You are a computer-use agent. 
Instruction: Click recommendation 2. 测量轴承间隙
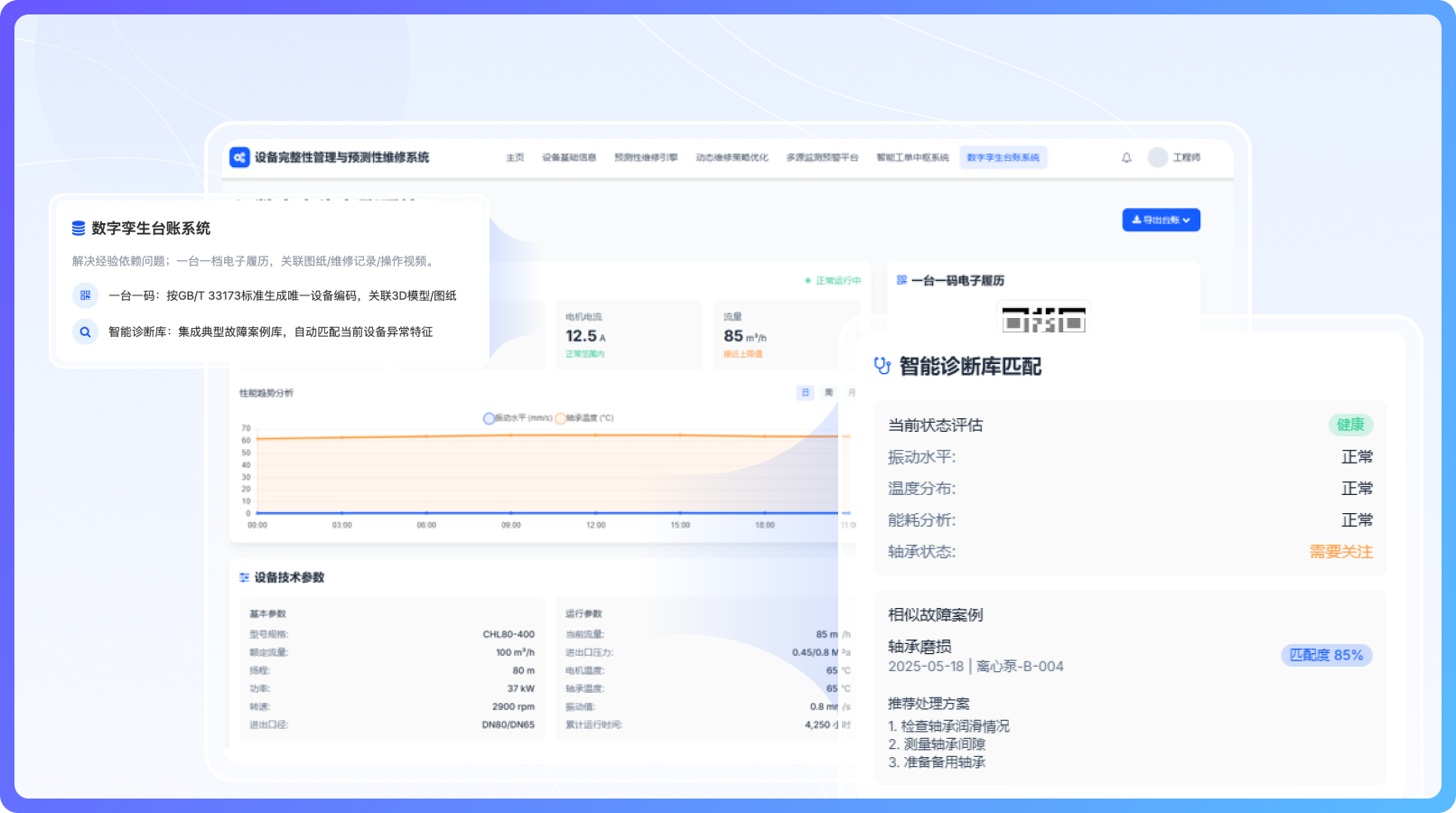point(937,743)
